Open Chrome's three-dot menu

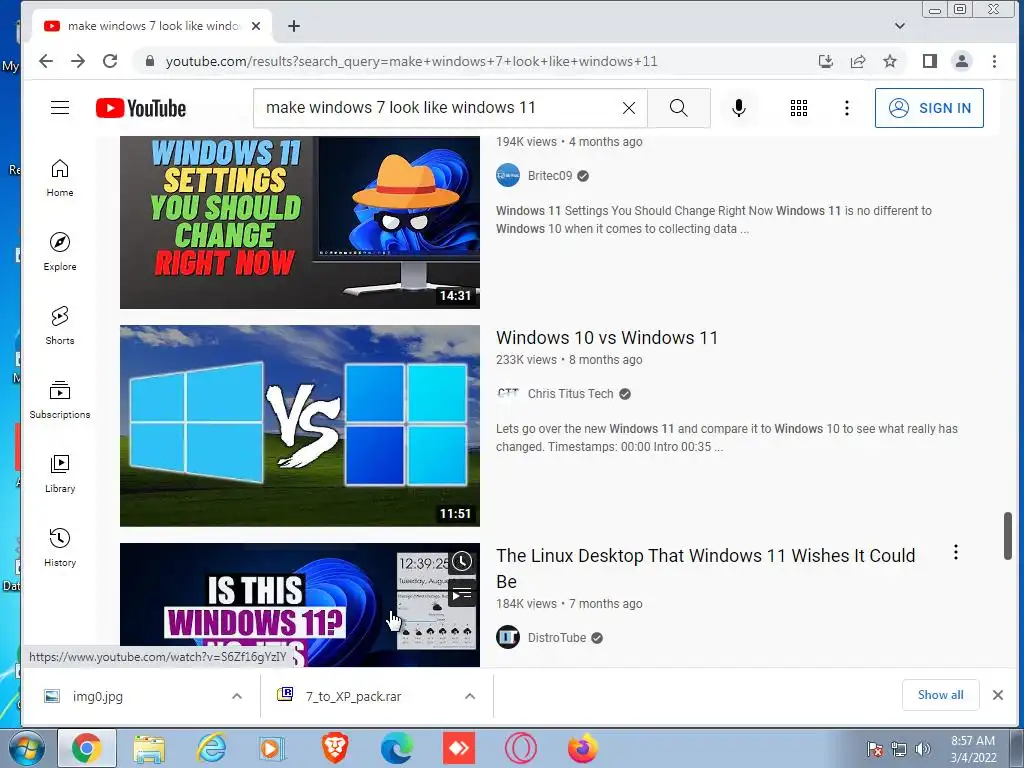pyautogui.click(x=994, y=61)
